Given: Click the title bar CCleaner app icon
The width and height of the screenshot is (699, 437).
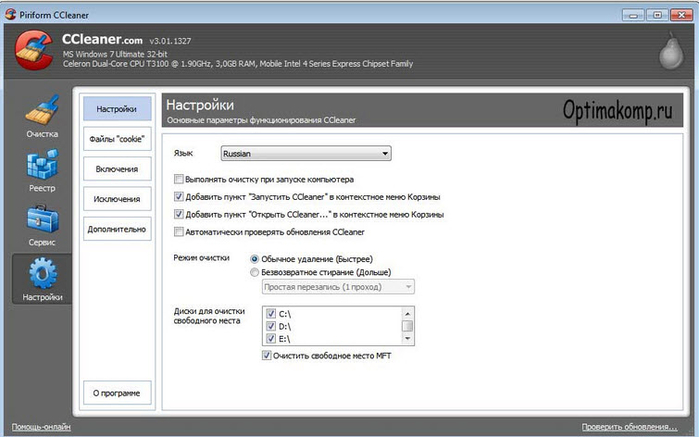Looking at the screenshot, I should [11, 14].
